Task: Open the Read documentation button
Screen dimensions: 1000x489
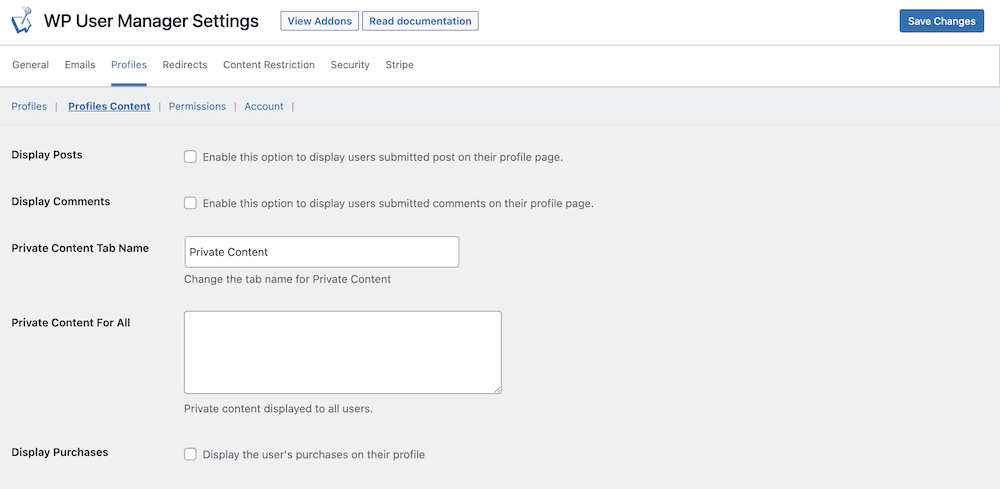Action: tap(420, 21)
